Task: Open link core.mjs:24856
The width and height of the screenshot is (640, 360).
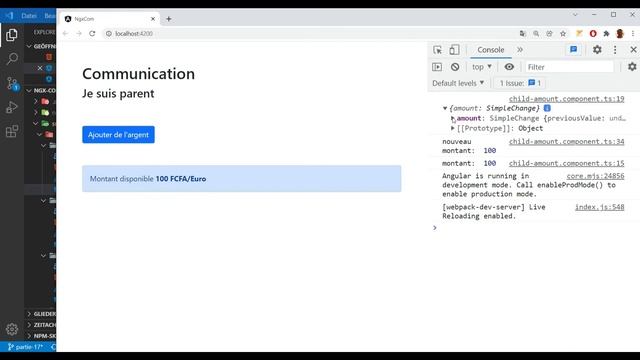Action: (x=596, y=176)
